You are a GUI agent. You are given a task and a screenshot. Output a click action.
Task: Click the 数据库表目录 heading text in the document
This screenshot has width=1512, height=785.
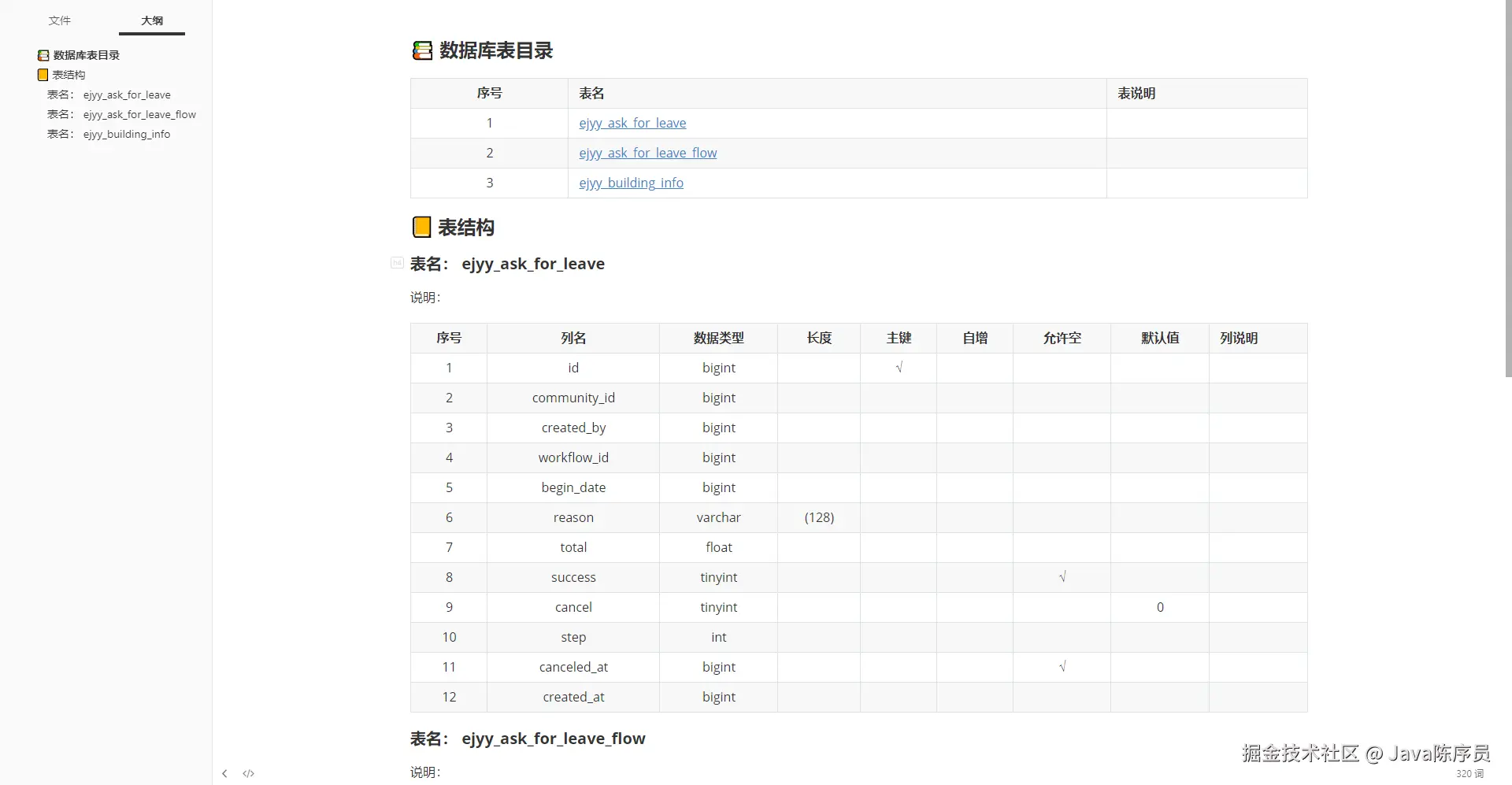[x=496, y=50]
